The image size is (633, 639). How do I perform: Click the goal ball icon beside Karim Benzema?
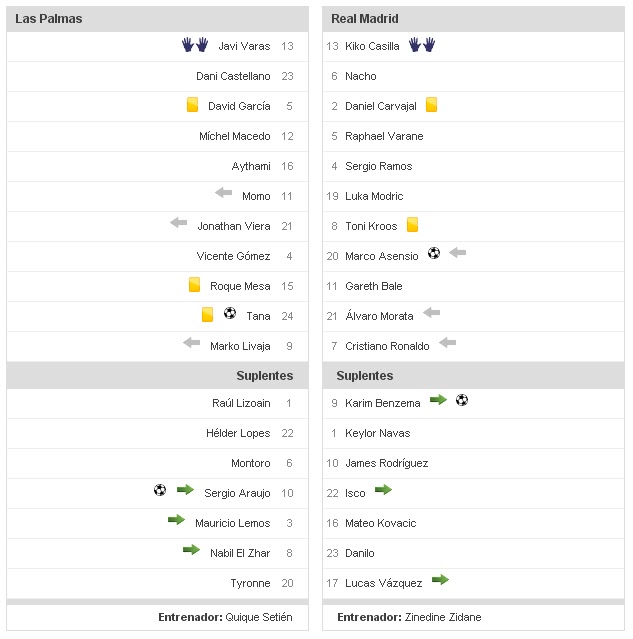coord(461,400)
